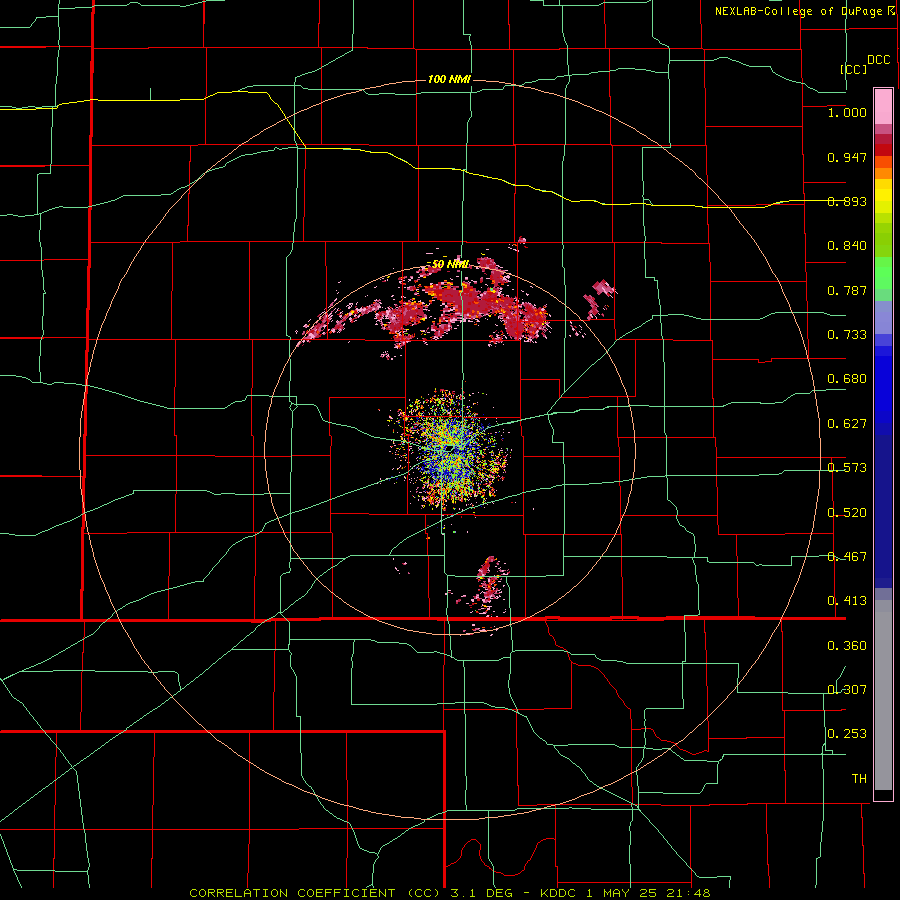Select the 0.413 legend value

point(847,601)
